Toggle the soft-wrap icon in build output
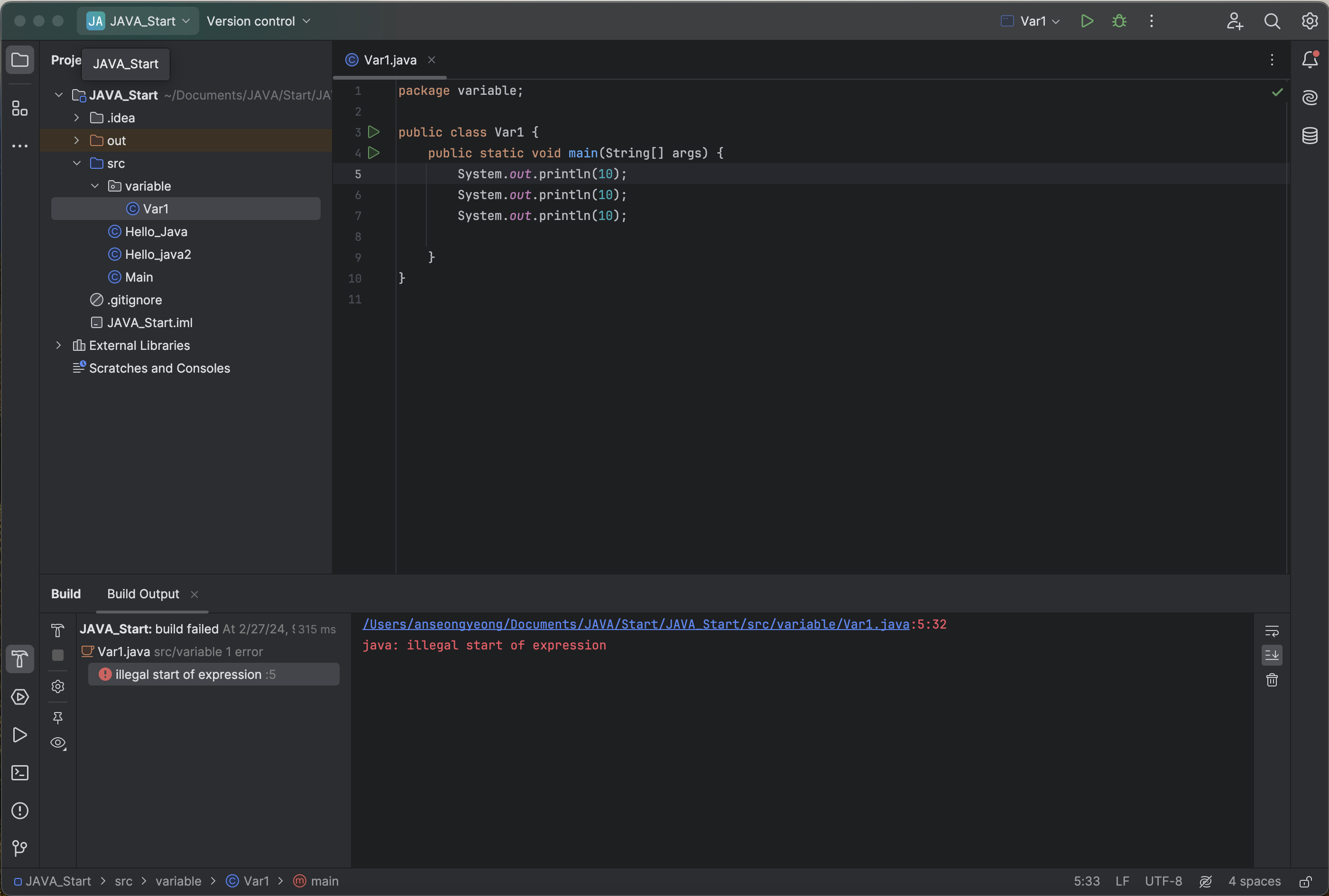Image resolution: width=1329 pixels, height=896 pixels. [1271, 631]
